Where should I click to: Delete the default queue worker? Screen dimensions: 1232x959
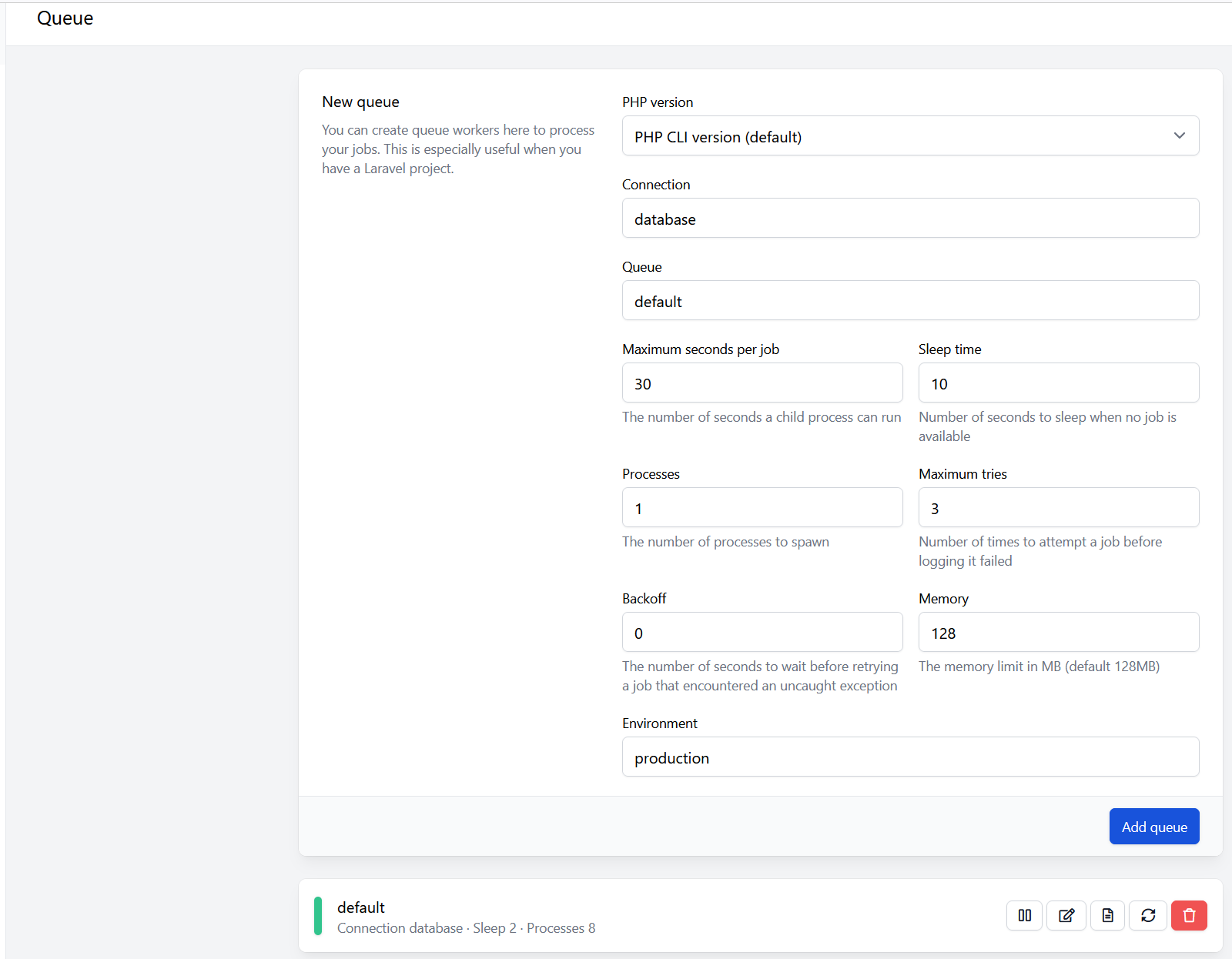1189,915
